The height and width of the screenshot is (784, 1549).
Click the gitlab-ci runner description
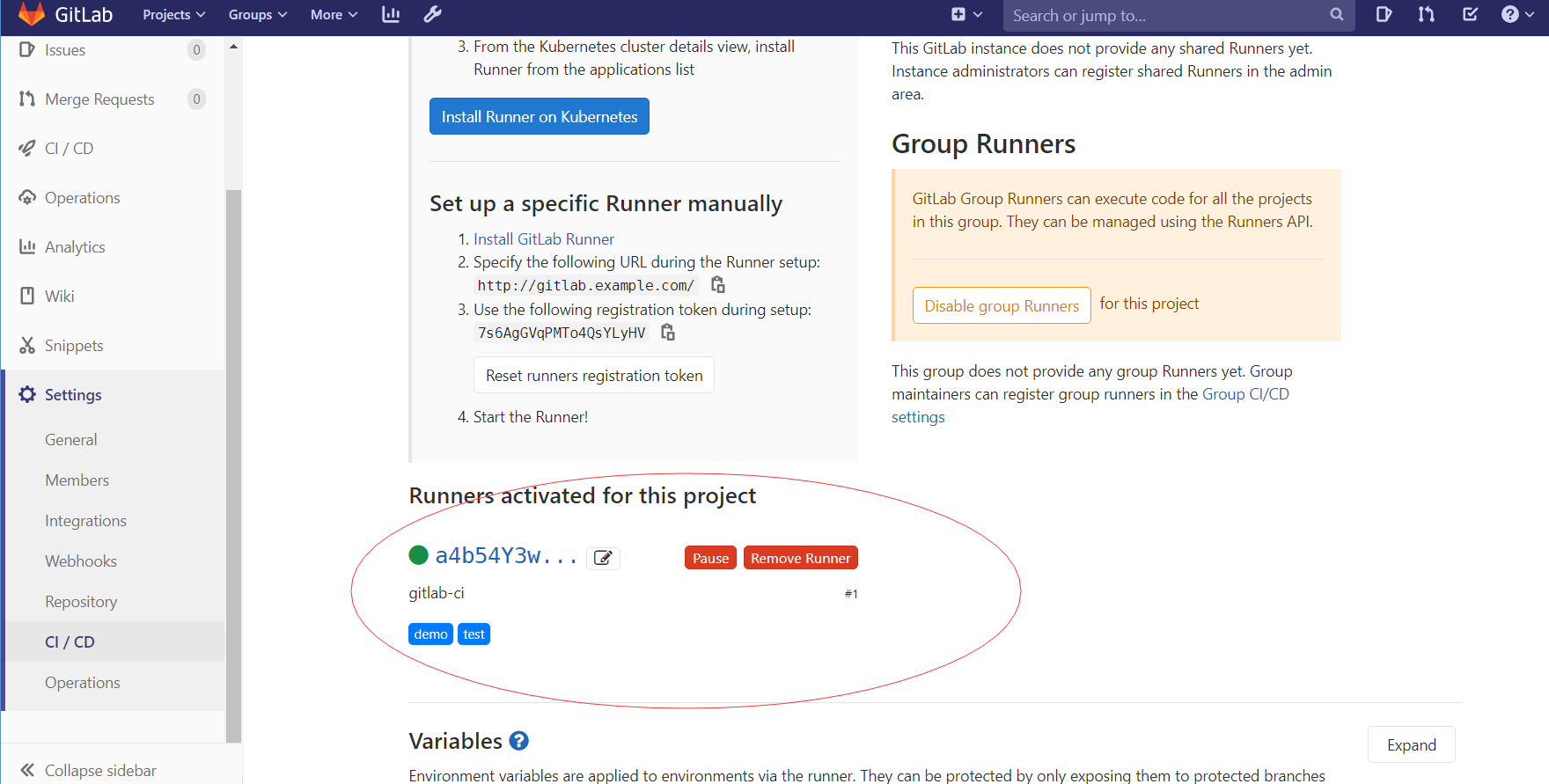[x=437, y=593]
